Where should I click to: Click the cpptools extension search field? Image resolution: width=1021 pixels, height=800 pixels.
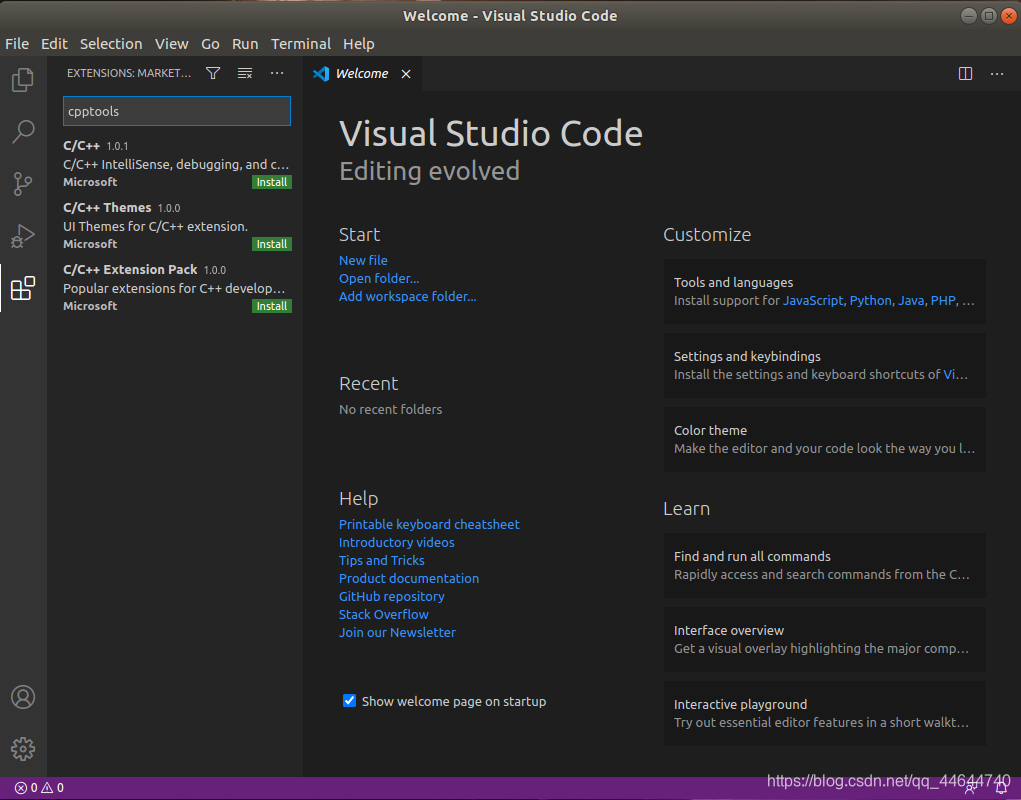pyautogui.click(x=177, y=111)
